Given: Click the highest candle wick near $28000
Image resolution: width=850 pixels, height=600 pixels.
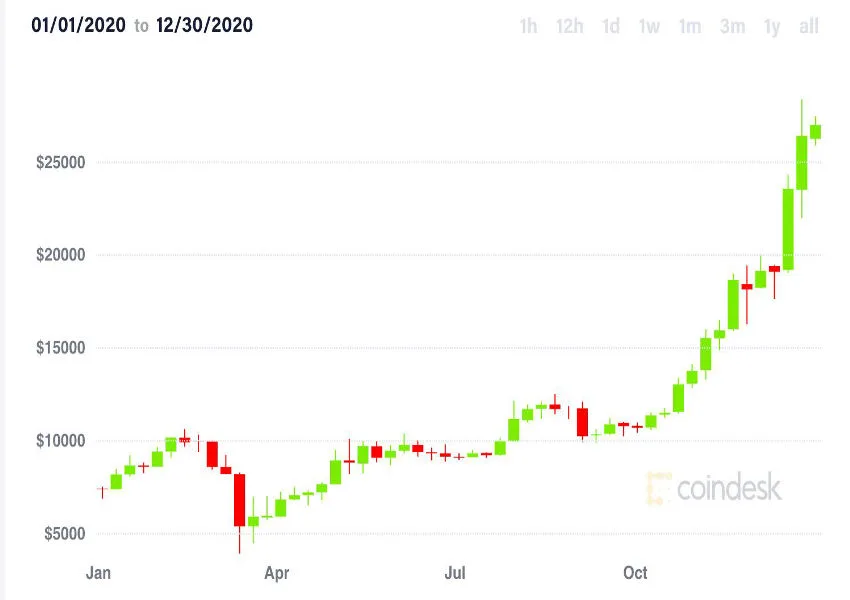Looking at the screenshot, I should pos(801,105).
